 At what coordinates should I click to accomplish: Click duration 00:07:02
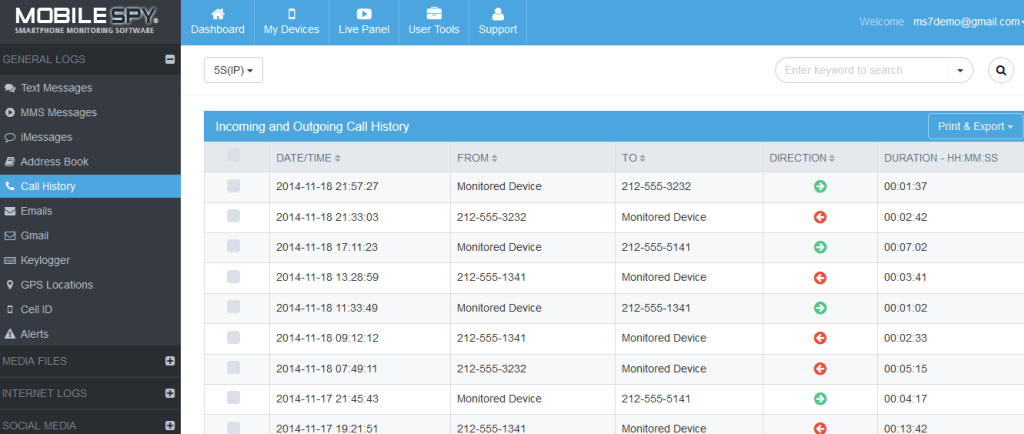pos(906,247)
